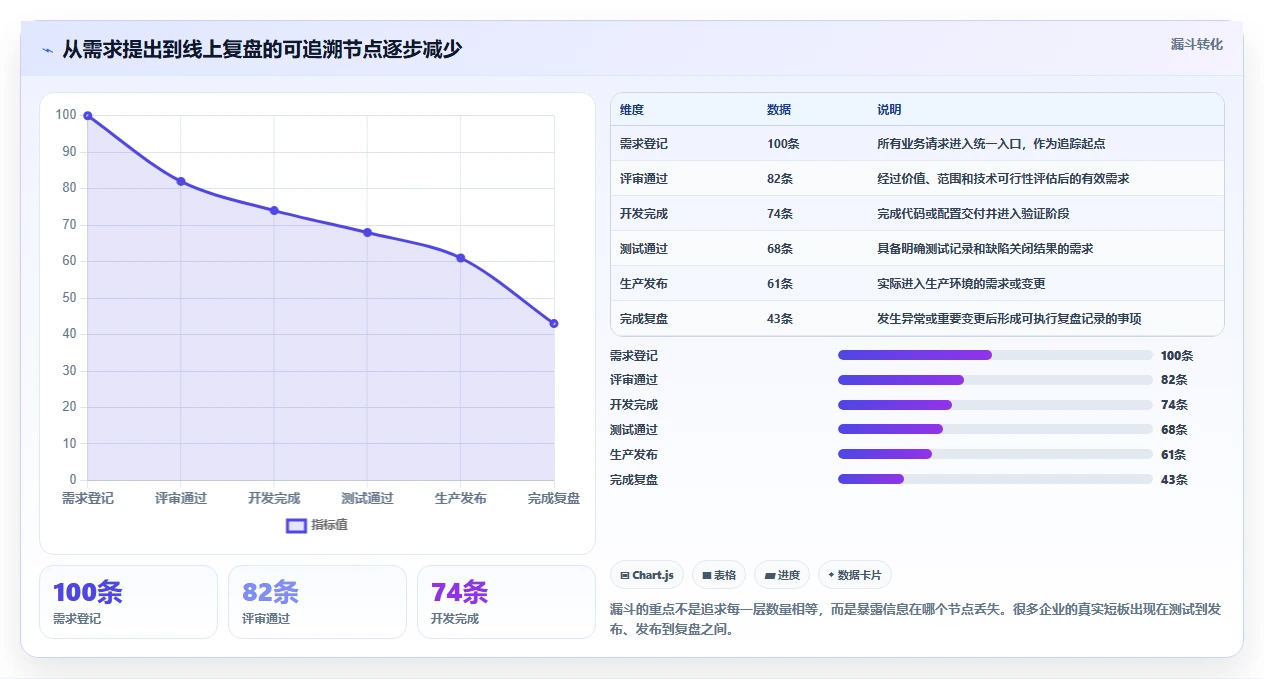Click the 50 y-axis tick label
The image size is (1264, 679).
[x=69, y=297]
